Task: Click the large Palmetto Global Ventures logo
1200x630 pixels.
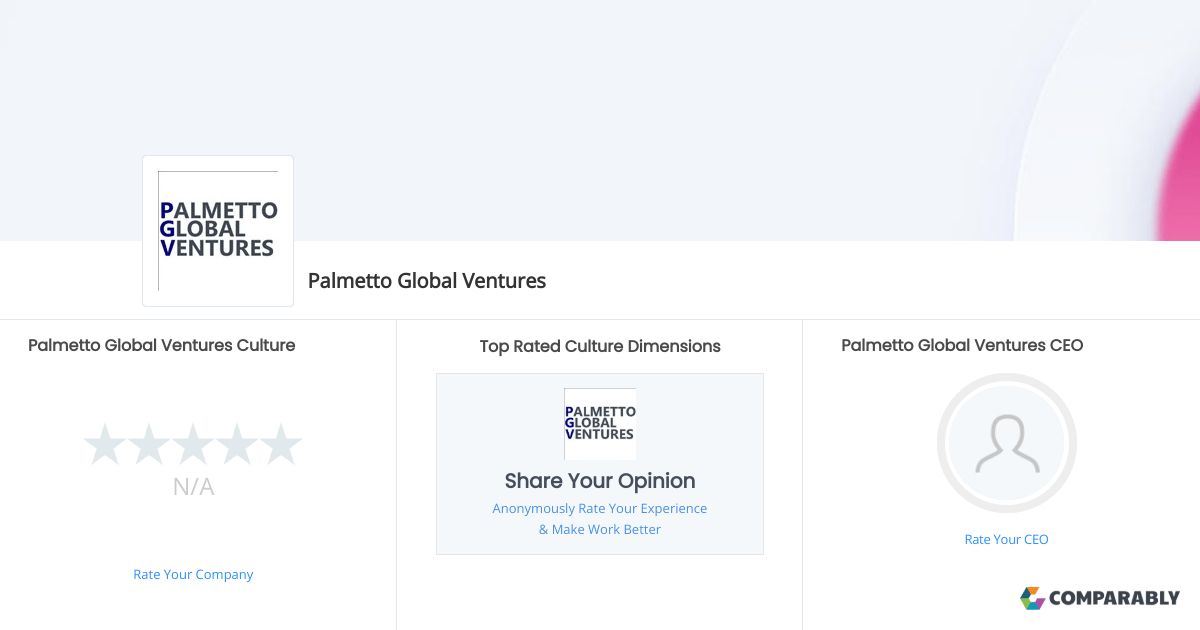Action: (x=217, y=230)
